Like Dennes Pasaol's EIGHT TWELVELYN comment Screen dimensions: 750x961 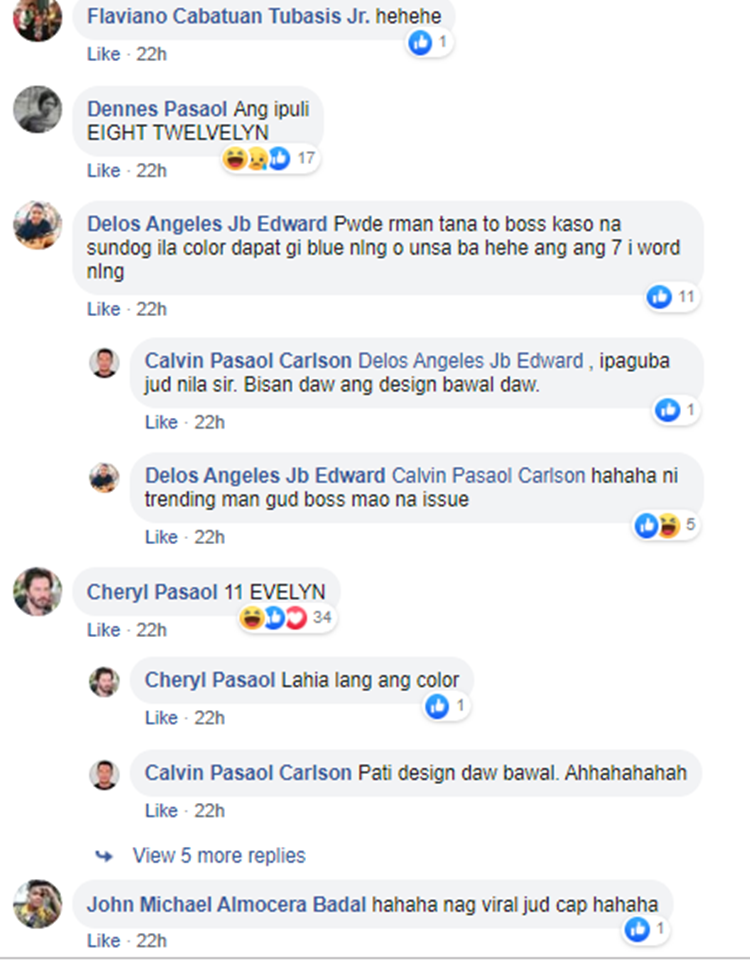(103, 170)
